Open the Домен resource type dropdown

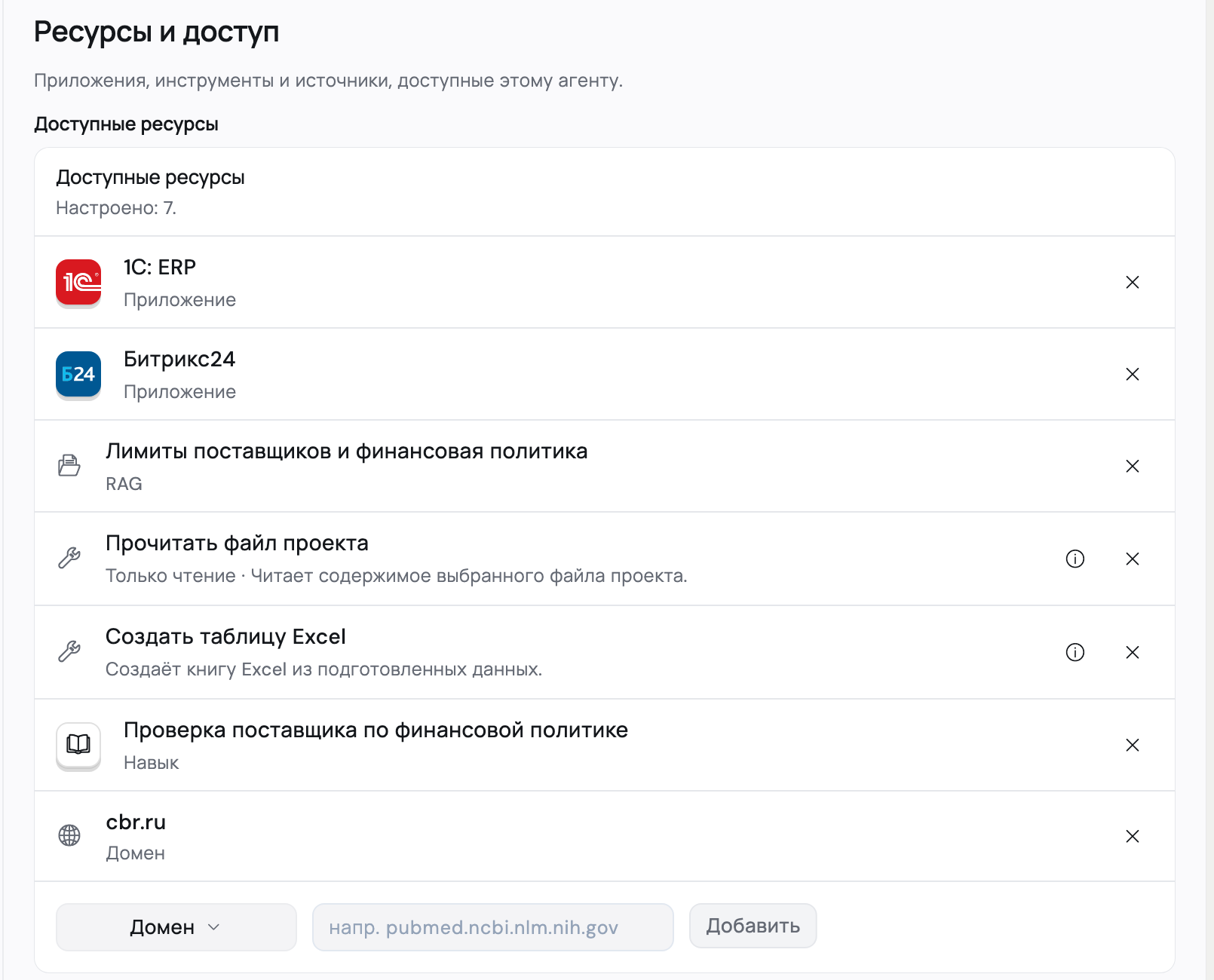[x=176, y=927]
